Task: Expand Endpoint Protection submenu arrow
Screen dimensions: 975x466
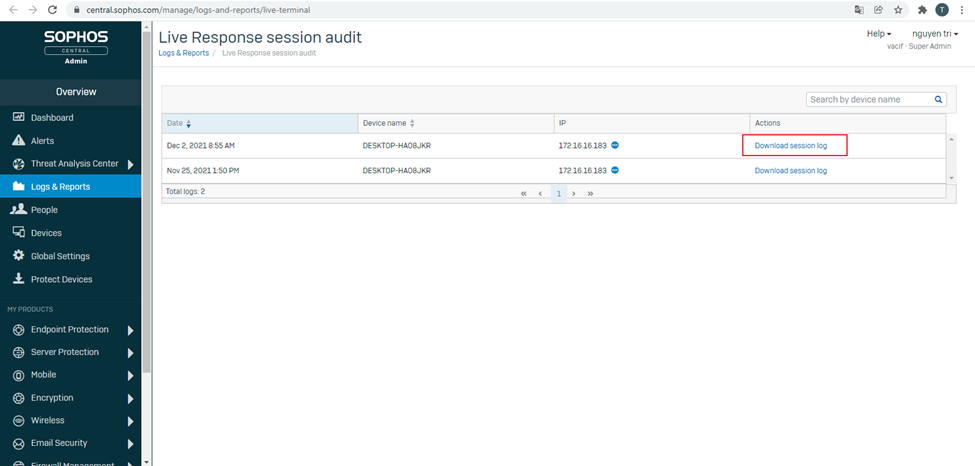Action: tap(131, 330)
